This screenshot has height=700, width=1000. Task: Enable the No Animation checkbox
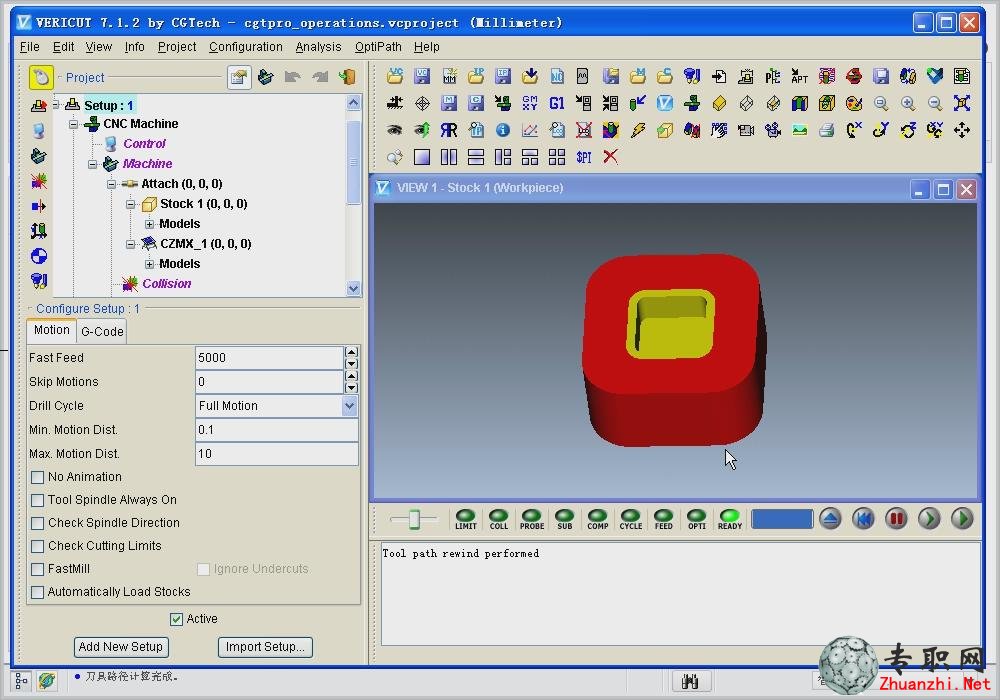tap(38, 477)
